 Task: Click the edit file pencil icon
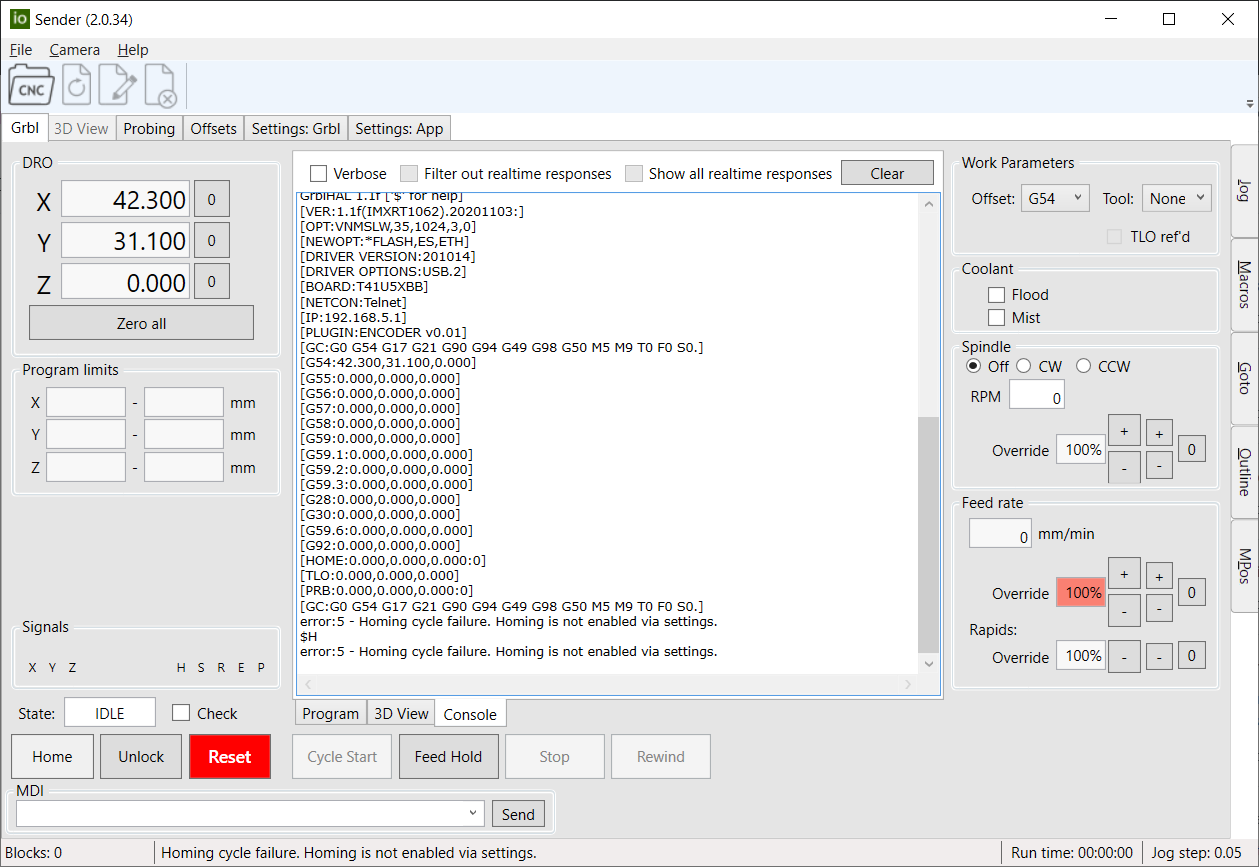(x=117, y=86)
